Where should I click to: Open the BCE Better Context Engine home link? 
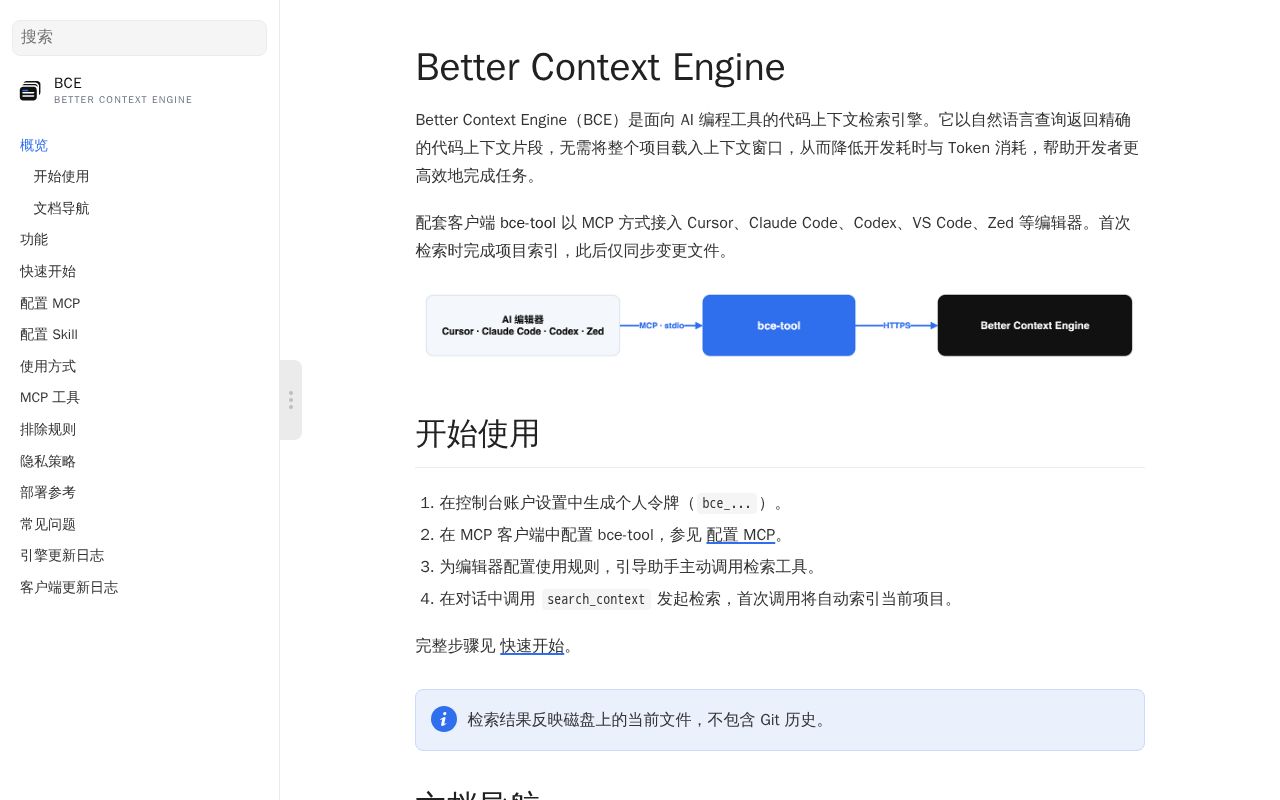pyautogui.click(x=106, y=91)
